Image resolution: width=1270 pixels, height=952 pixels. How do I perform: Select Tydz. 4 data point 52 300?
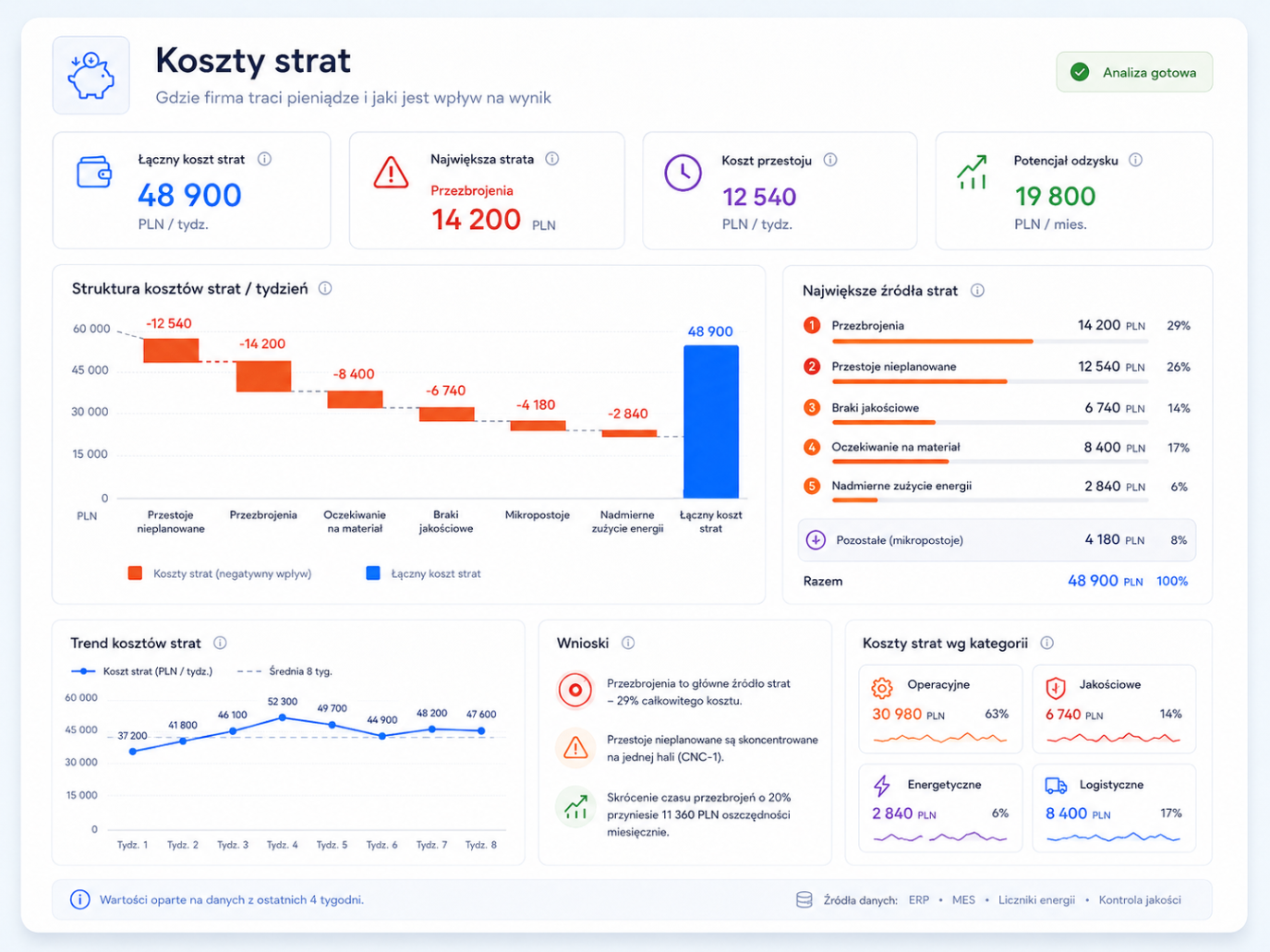[x=283, y=717]
